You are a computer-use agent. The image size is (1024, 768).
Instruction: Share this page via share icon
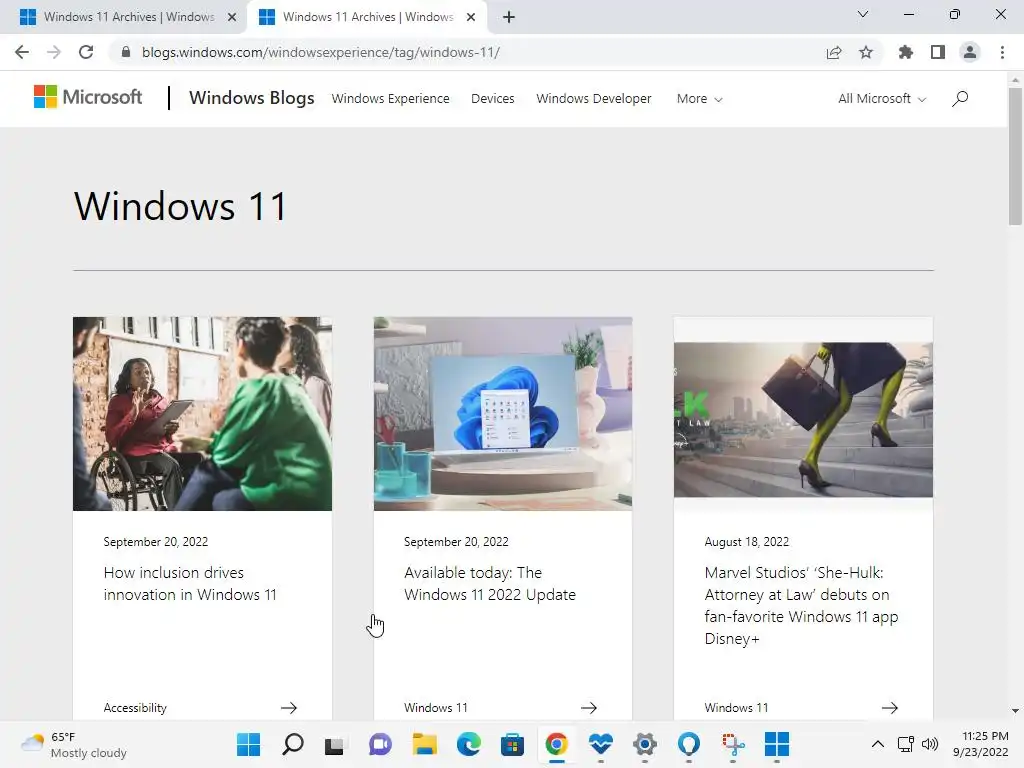[x=834, y=52]
